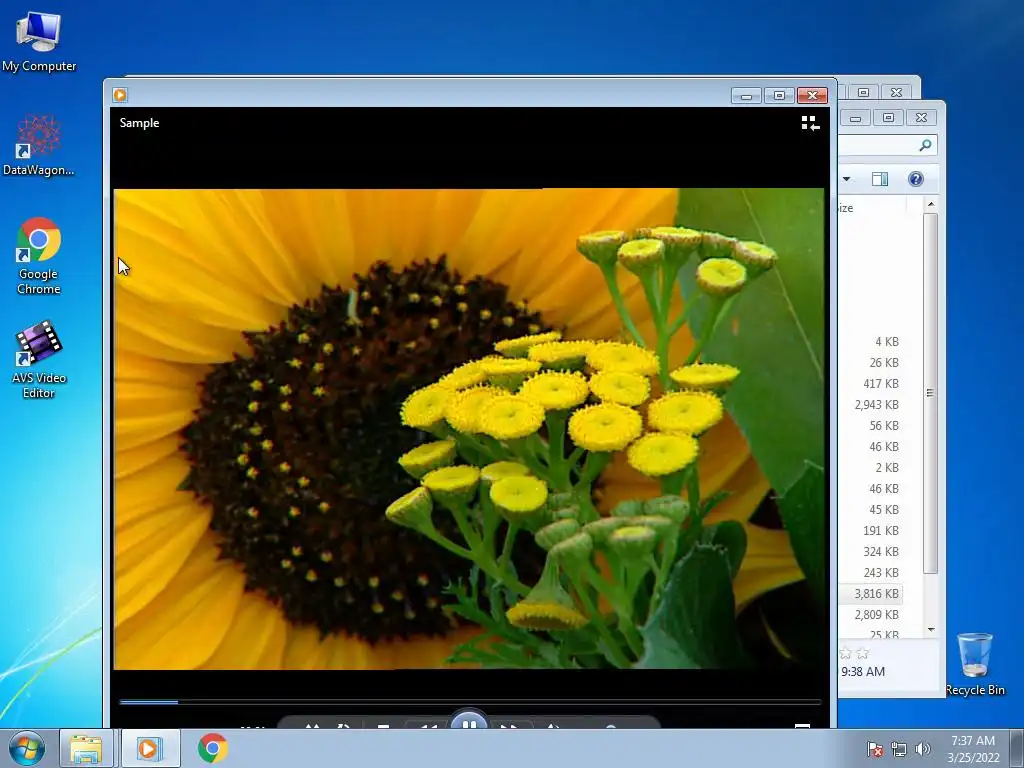Minimize the Windows Media Player window
The height and width of the screenshot is (768, 1024).
click(746, 95)
